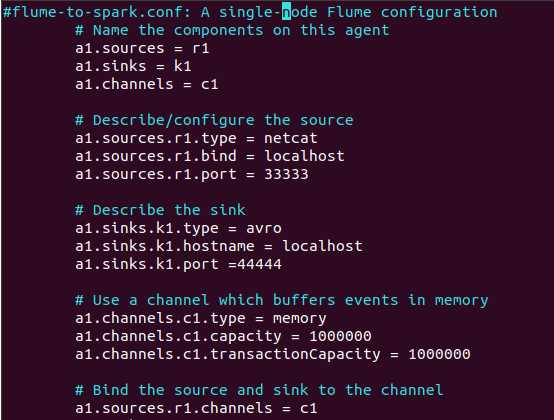Image resolution: width=554 pixels, height=420 pixels.
Task: Click the capacity value 1000000
Action: click(x=340, y=336)
